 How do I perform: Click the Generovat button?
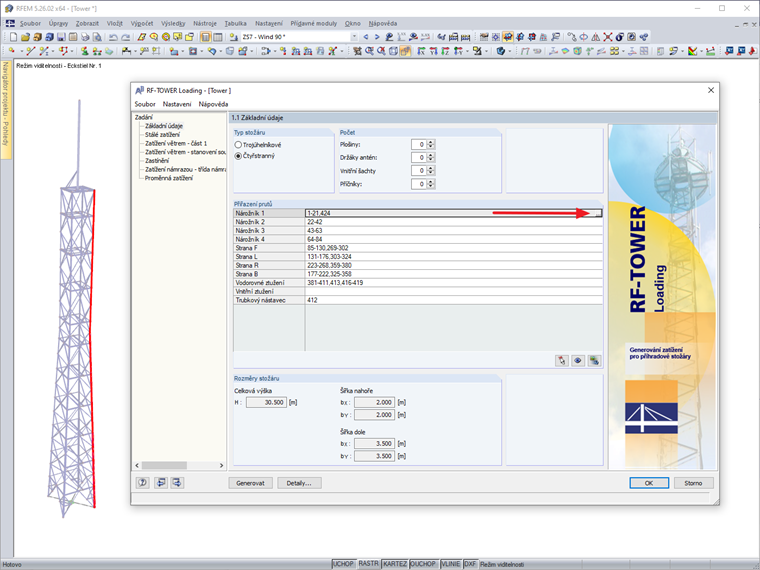[x=251, y=483]
